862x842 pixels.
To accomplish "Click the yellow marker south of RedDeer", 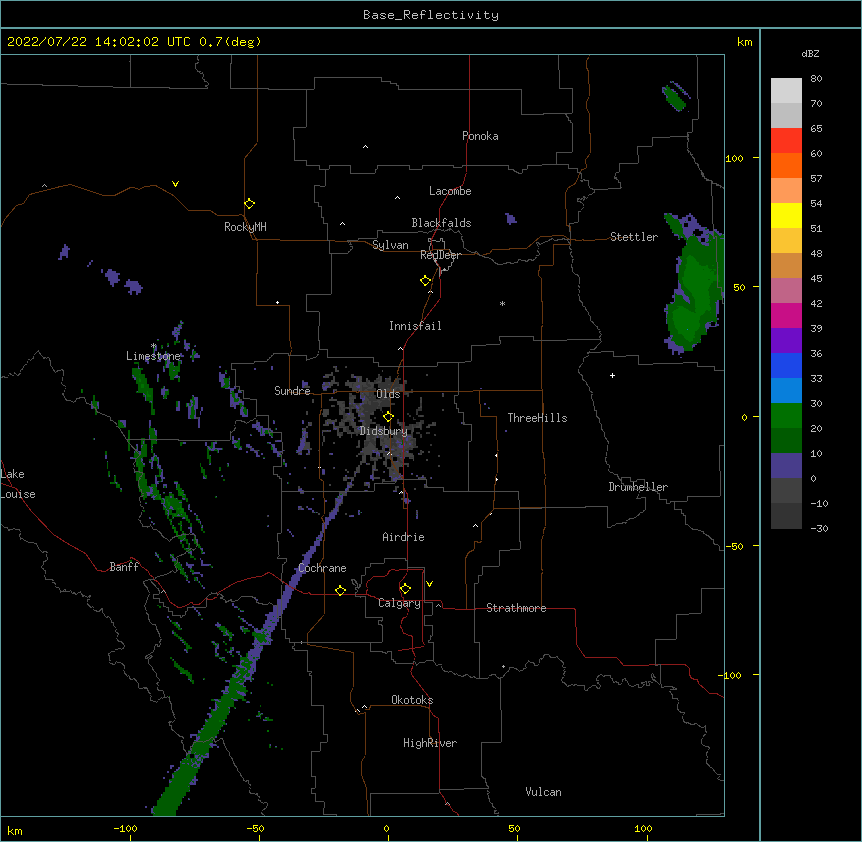I will (x=426, y=281).
